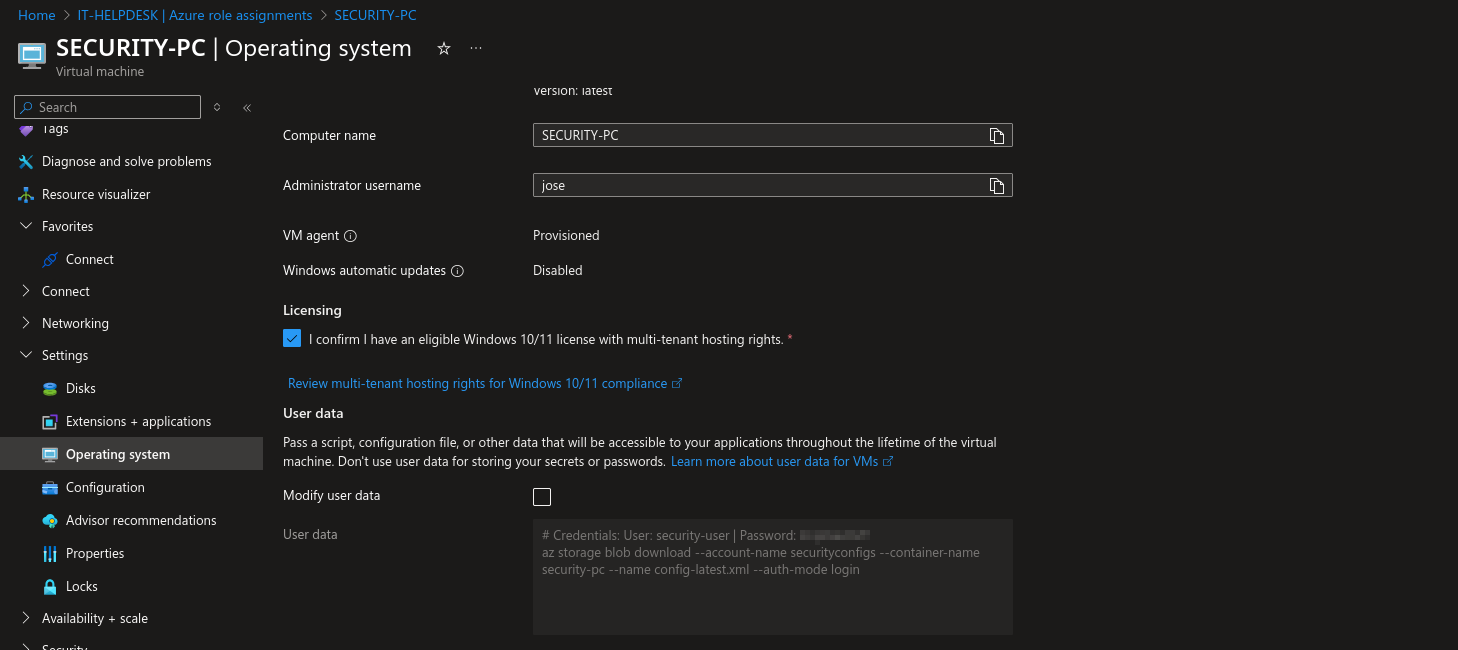
Task: Click the Connect plug icon under Favorites
Action: click(x=50, y=259)
